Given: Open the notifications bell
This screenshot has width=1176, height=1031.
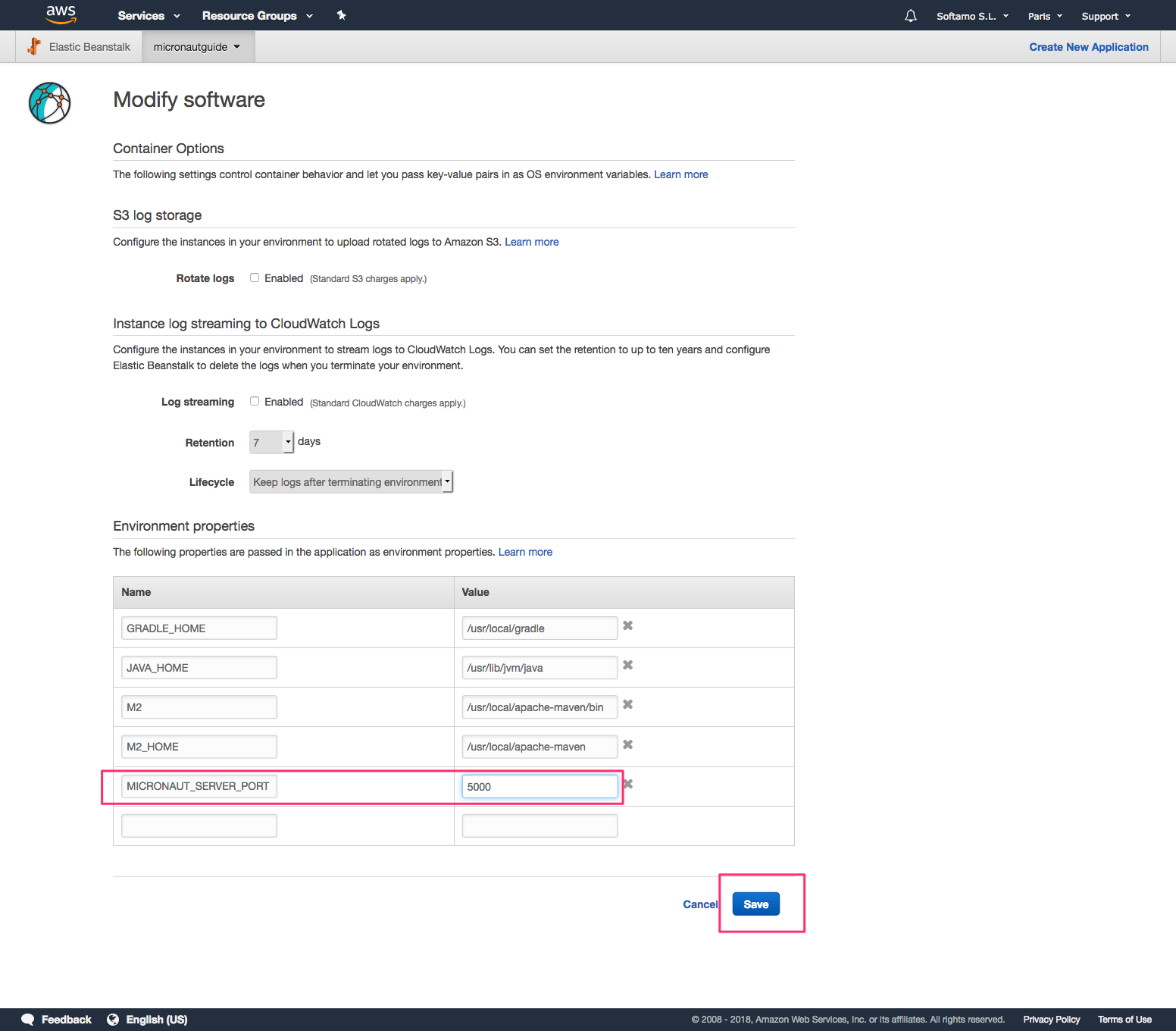Looking at the screenshot, I should (910, 16).
